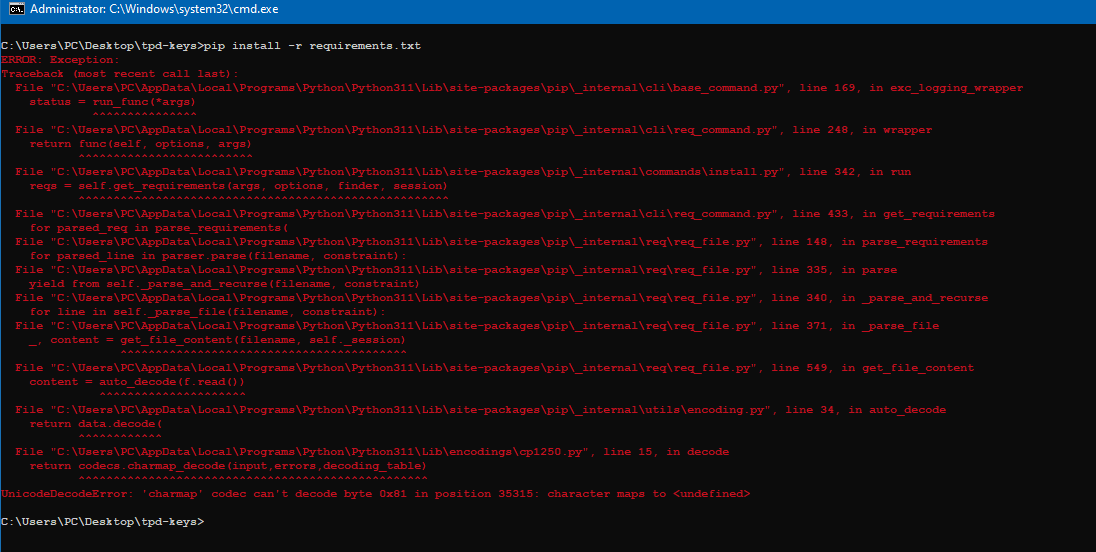Select the text 'line 148, in parse_requirements'
Viewport: 1096px width, 552px height.
point(879,242)
